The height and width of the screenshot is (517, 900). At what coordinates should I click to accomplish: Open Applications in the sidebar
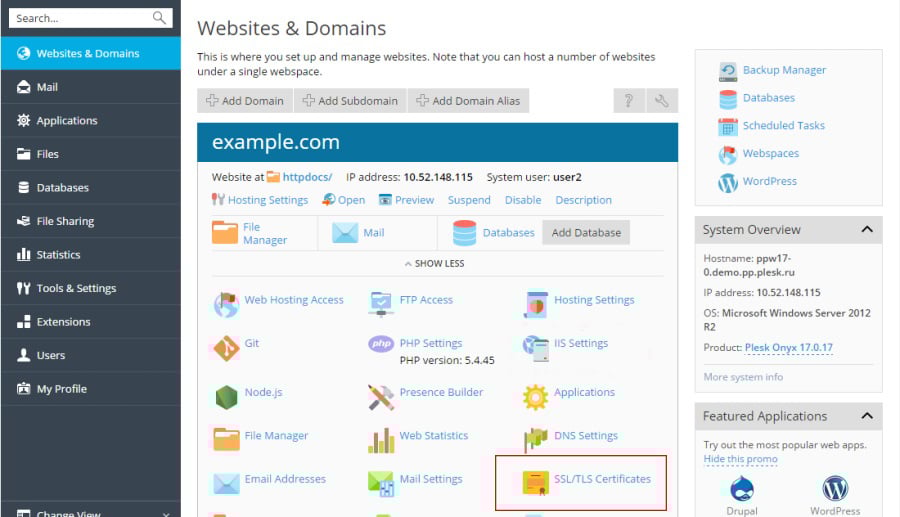click(91, 120)
